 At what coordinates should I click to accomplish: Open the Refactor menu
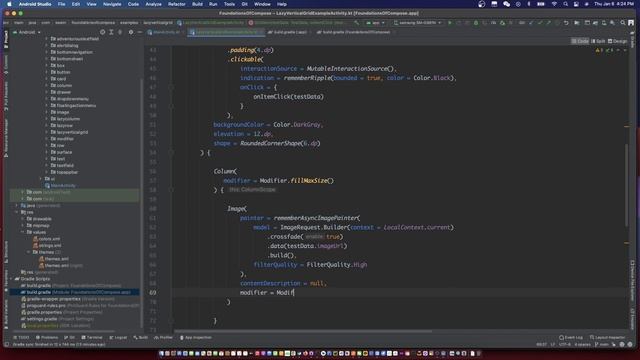click(177, 4)
